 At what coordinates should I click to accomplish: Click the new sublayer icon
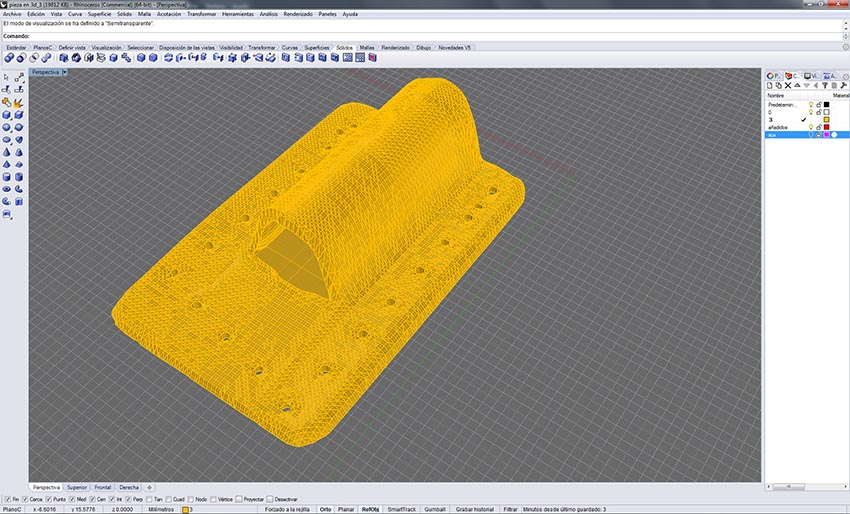[x=778, y=86]
